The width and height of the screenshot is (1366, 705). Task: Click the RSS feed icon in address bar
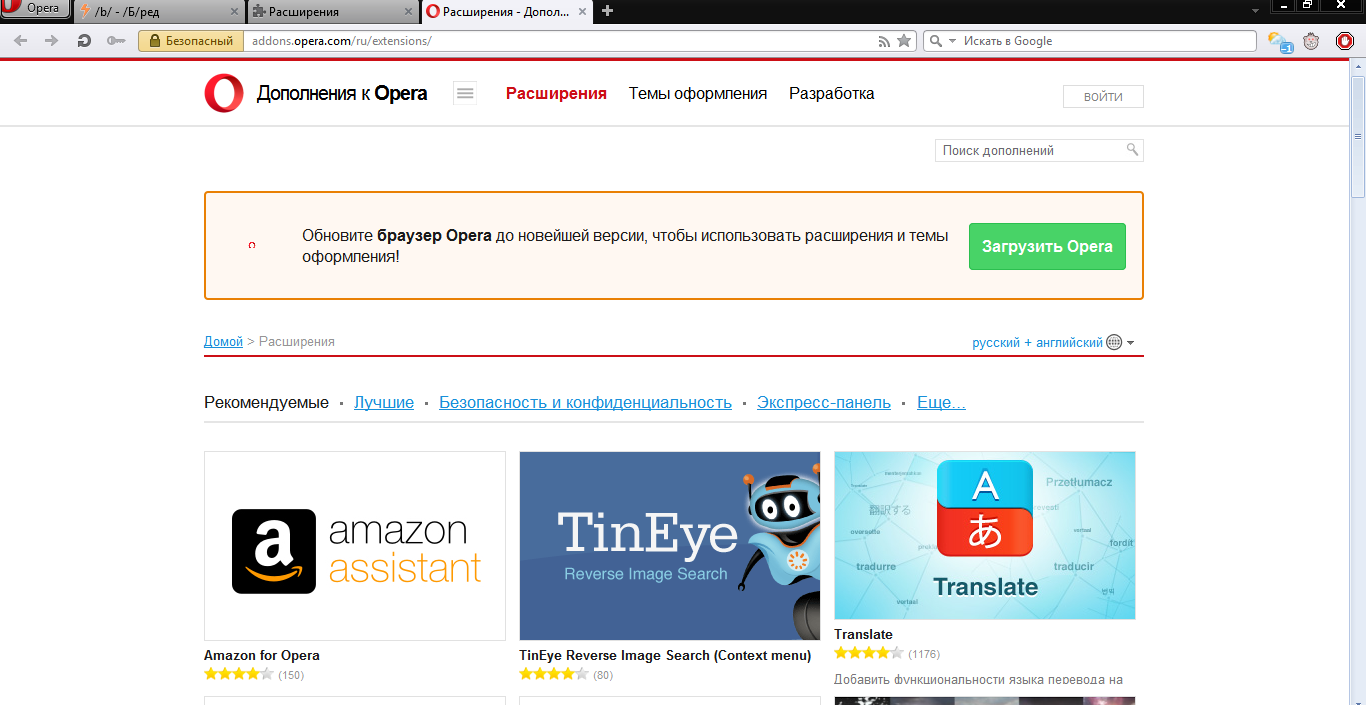(x=884, y=41)
